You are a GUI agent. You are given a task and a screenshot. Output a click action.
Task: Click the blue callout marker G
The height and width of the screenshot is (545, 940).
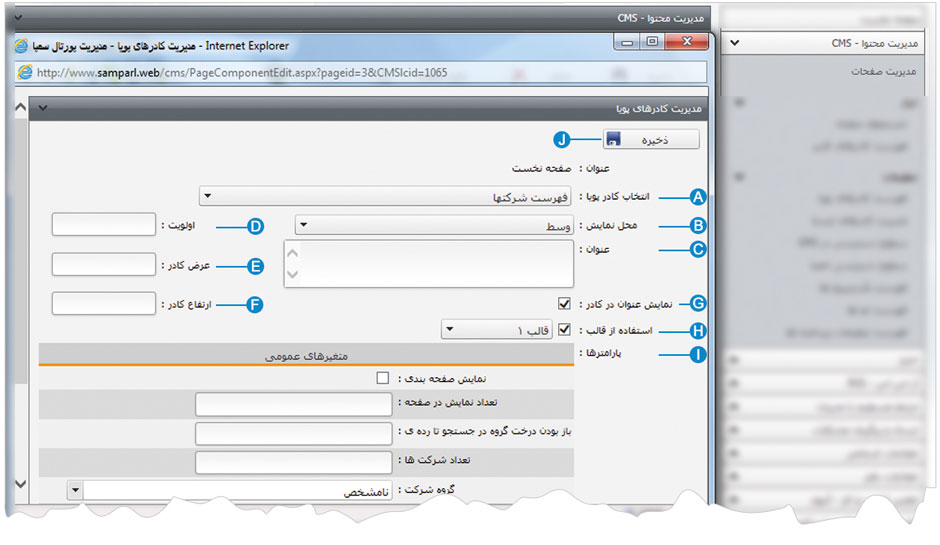pyautogui.click(x=699, y=303)
